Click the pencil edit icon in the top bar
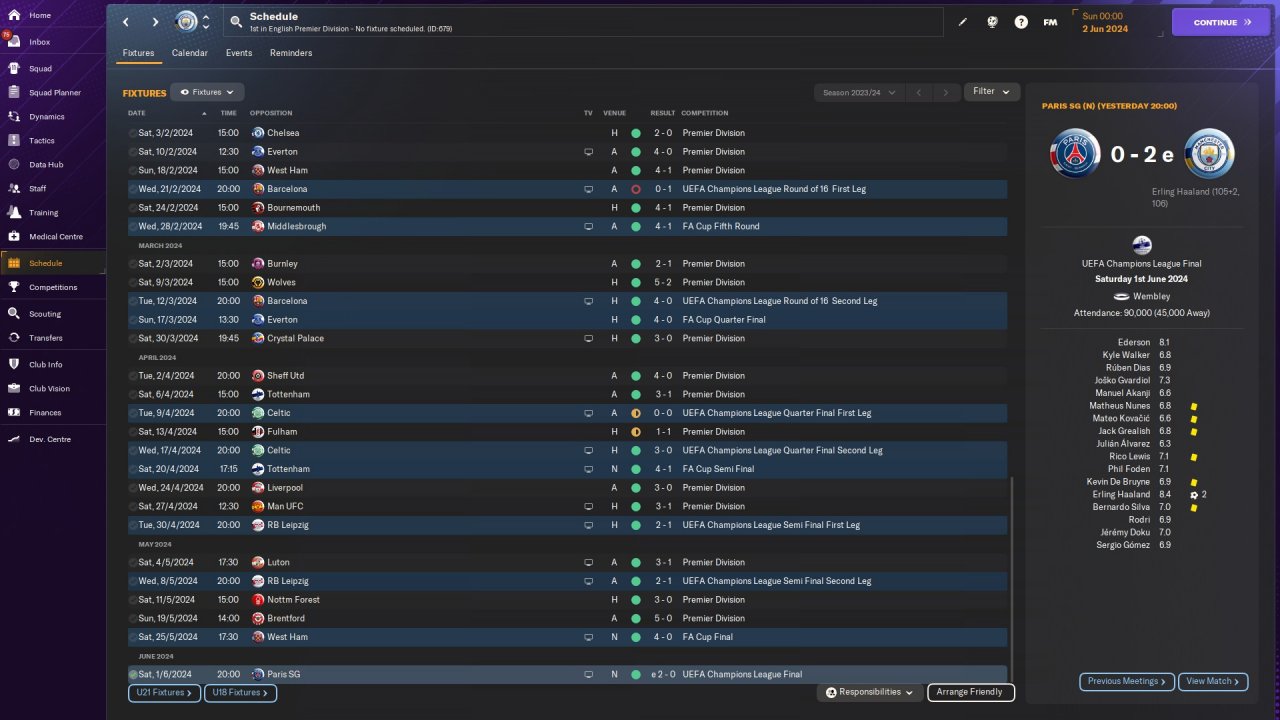This screenshot has height=720, width=1280. click(x=963, y=22)
